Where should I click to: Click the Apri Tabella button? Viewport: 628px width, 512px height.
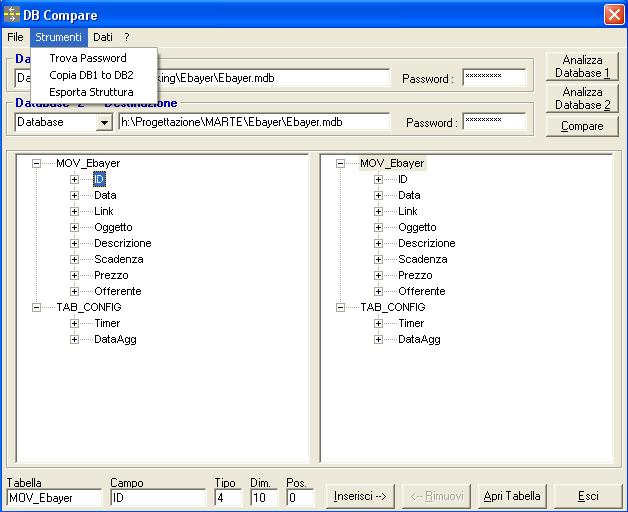coord(512,496)
